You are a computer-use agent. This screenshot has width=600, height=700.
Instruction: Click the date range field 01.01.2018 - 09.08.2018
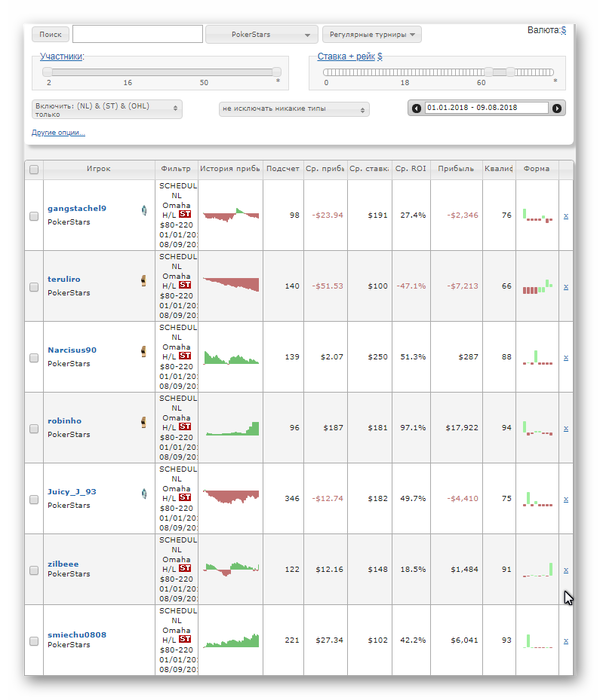coord(487,108)
